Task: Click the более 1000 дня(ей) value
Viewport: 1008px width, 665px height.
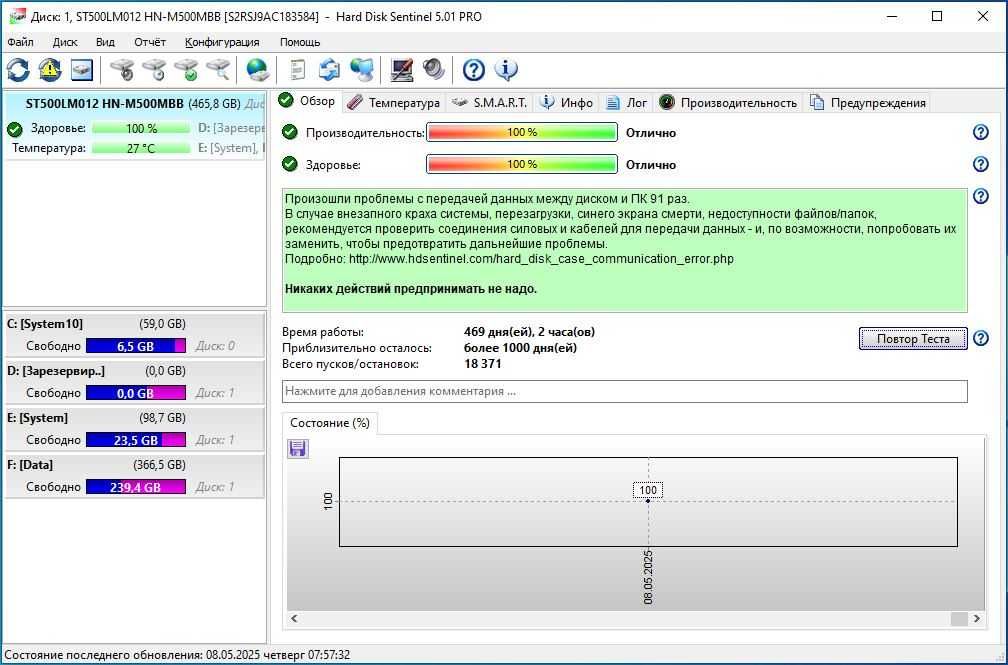Action: pyautogui.click(x=520, y=348)
